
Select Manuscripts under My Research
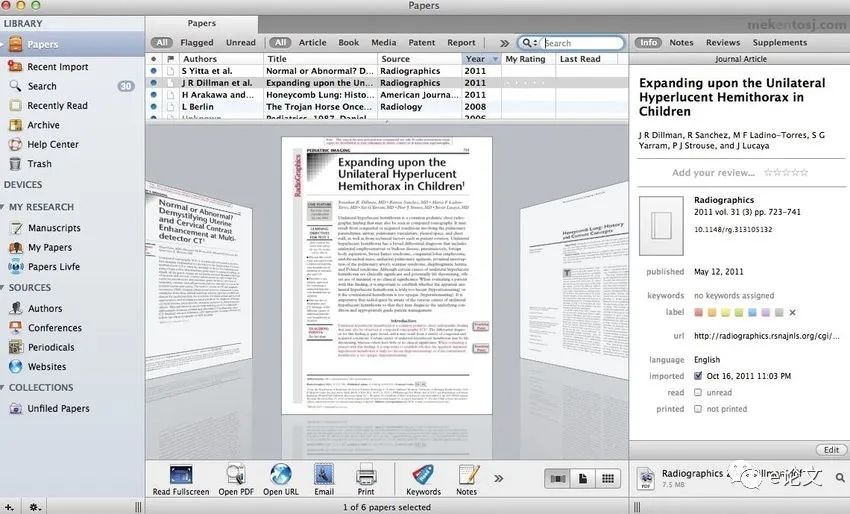54,228
